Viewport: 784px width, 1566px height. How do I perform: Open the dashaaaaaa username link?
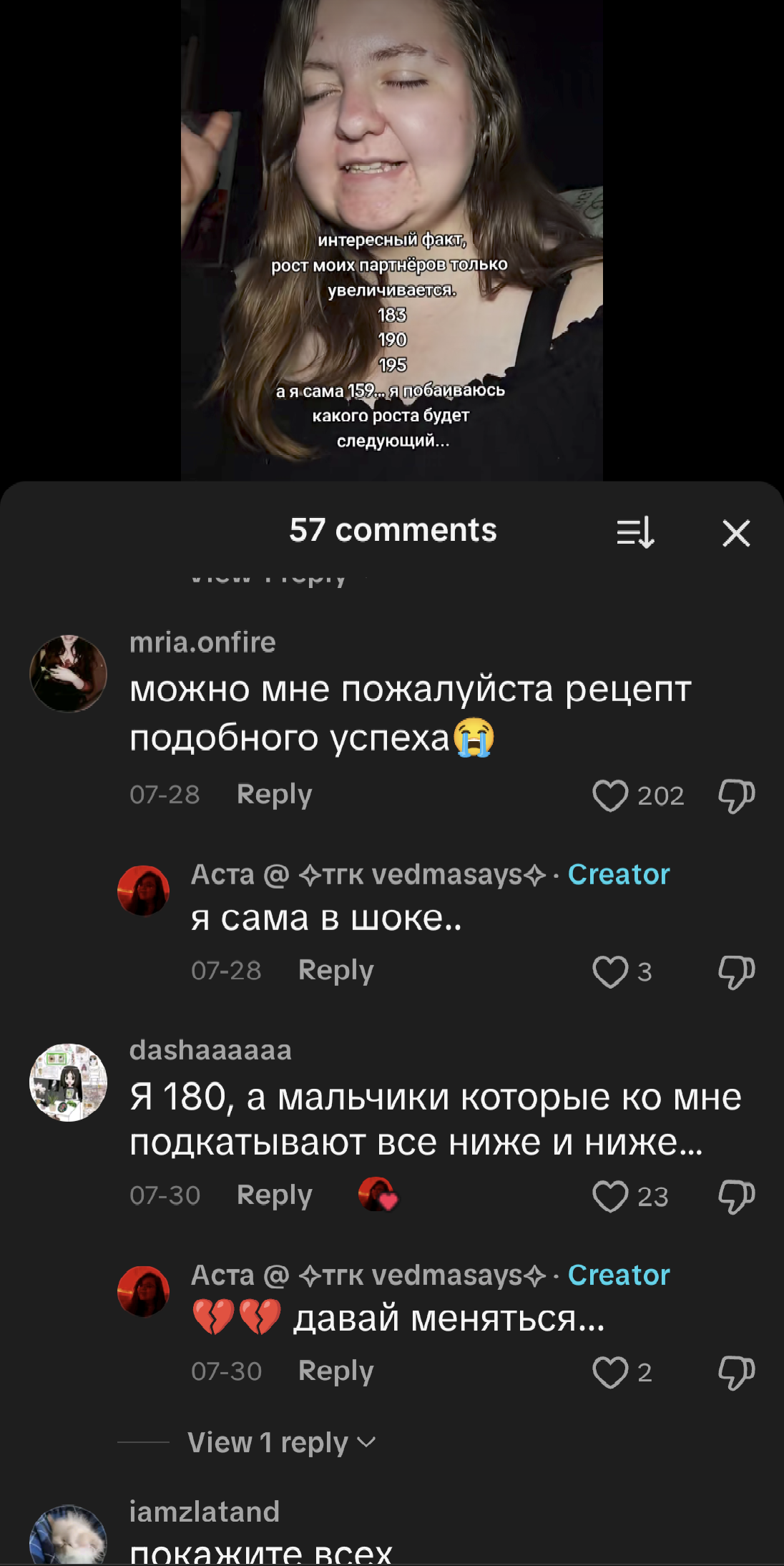[210, 1050]
